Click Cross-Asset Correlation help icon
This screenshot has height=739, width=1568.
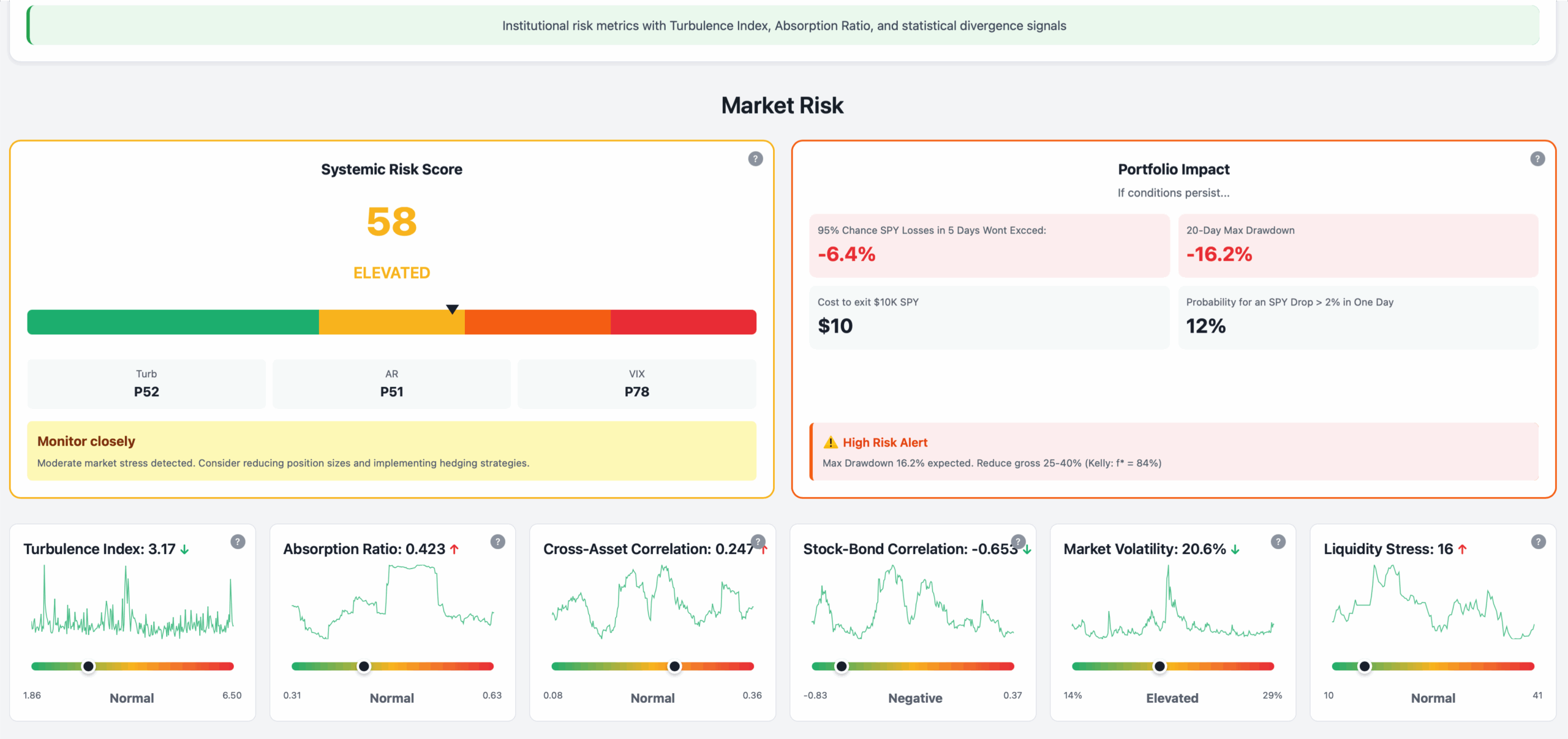click(758, 542)
